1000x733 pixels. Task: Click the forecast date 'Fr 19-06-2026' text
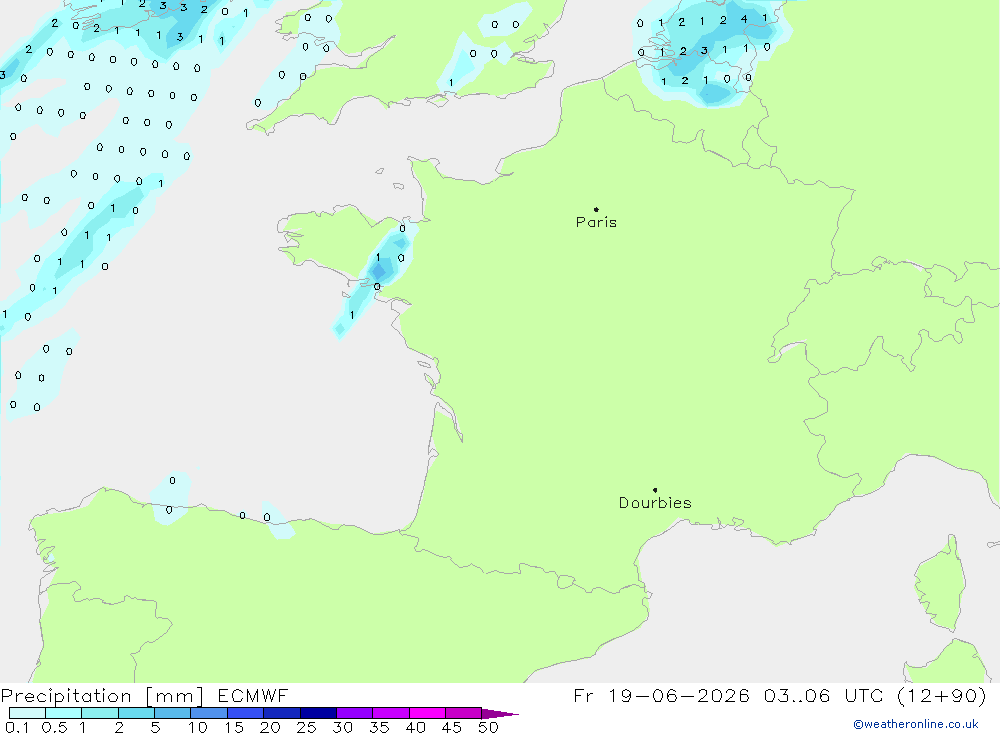pyautogui.click(x=661, y=695)
